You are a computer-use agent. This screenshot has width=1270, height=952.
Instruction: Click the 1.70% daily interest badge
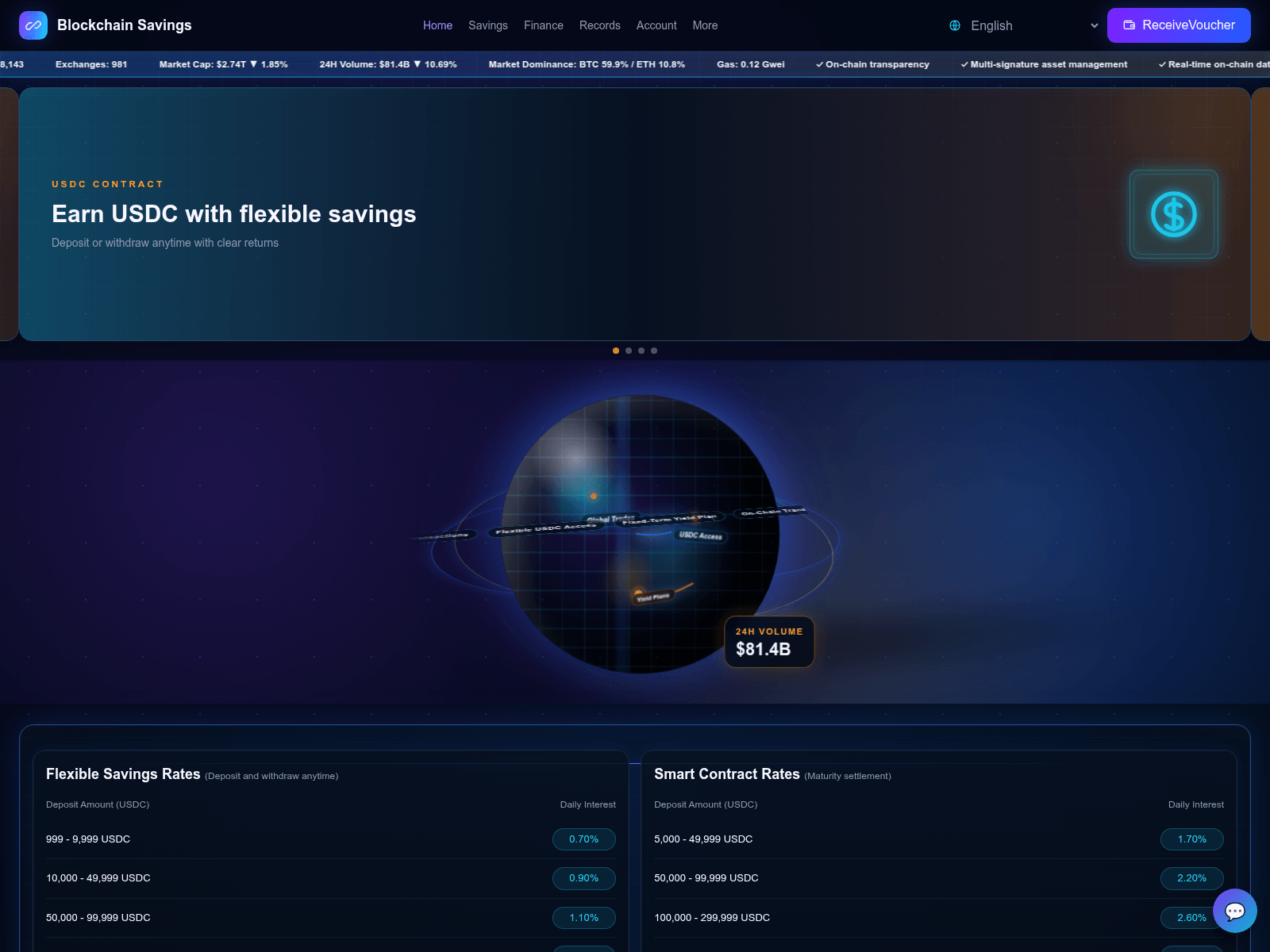(x=1192, y=839)
